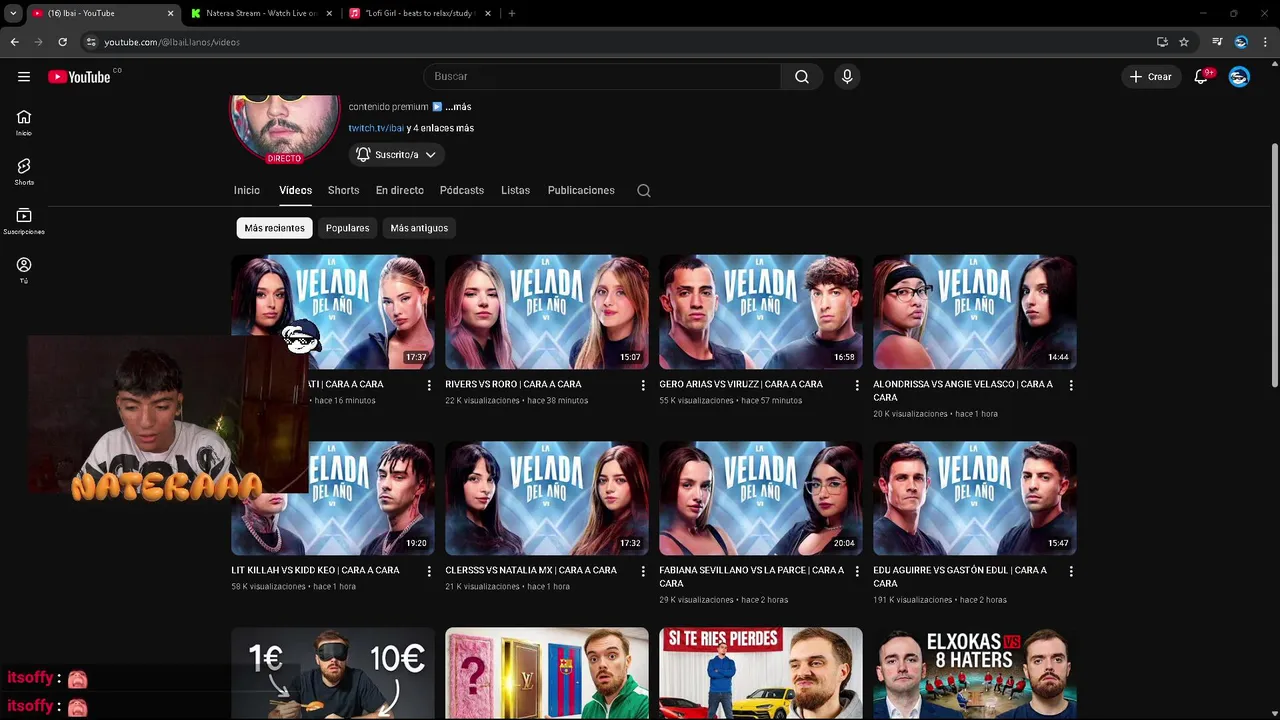Screen dimensions: 1280x720
Task: Select the Más recientes filter chip
Action: coord(274,228)
